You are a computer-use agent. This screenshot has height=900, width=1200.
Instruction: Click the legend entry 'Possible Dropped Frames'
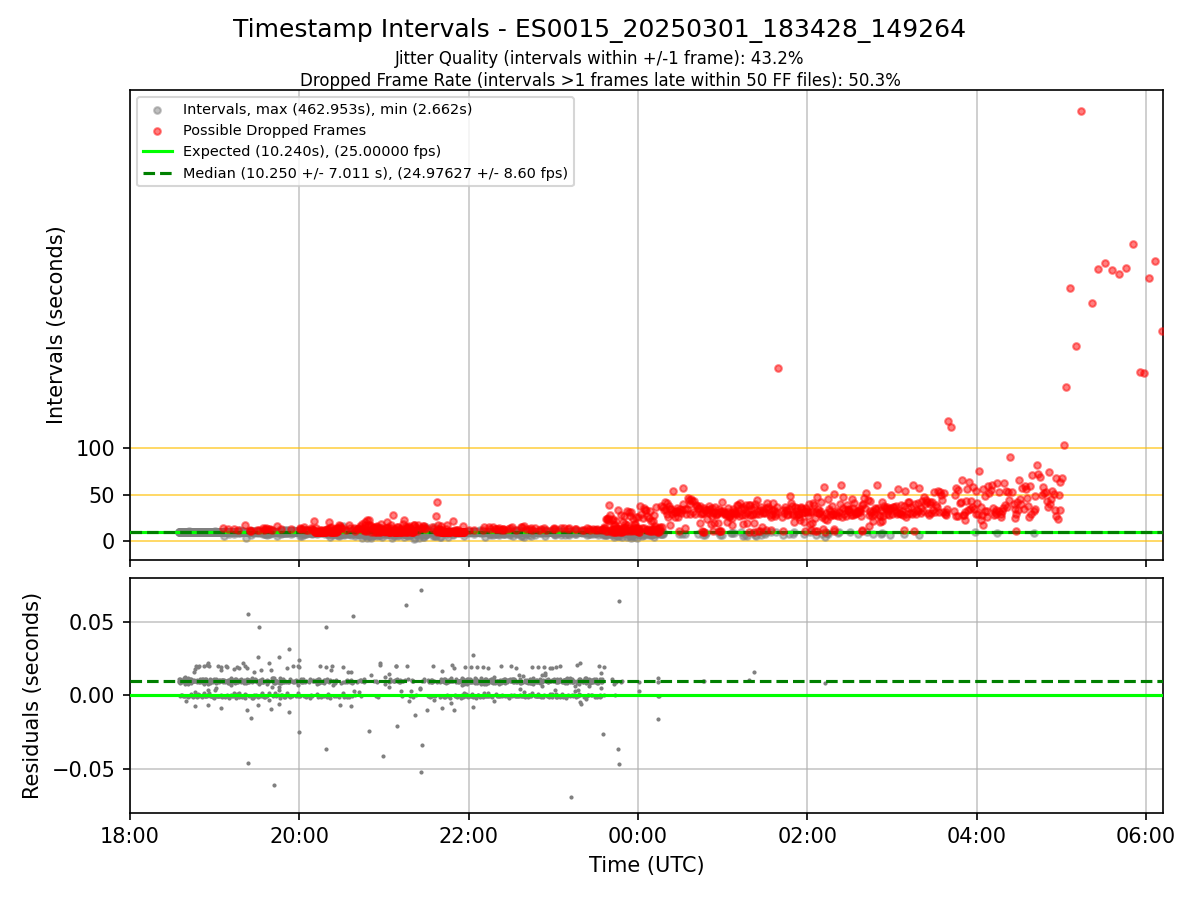coord(274,130)
